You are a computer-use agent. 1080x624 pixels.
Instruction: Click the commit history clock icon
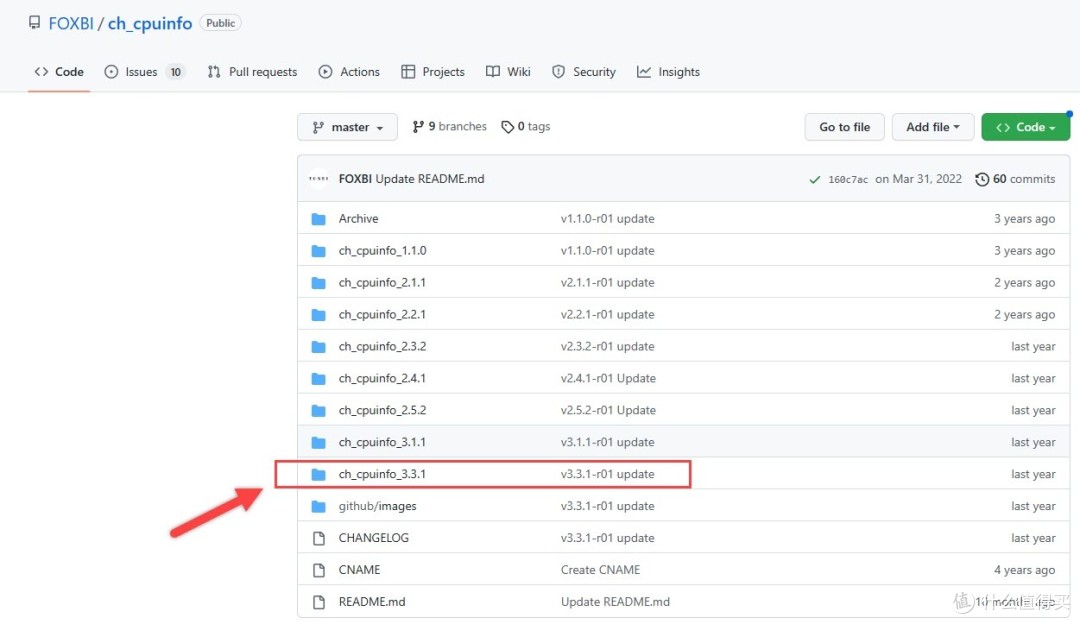pos(982,179)
